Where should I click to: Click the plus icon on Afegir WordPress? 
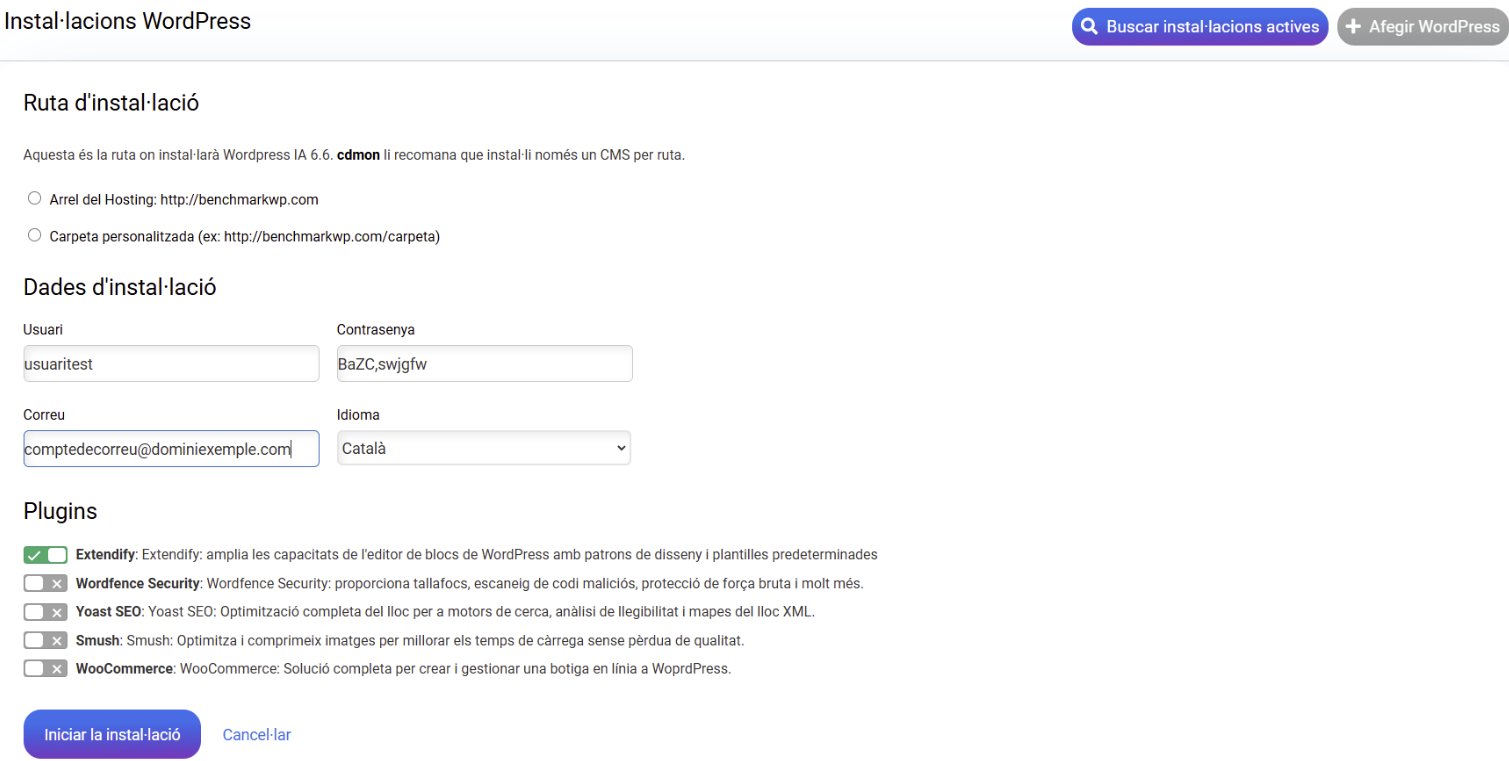click(x=1354, y=27)
